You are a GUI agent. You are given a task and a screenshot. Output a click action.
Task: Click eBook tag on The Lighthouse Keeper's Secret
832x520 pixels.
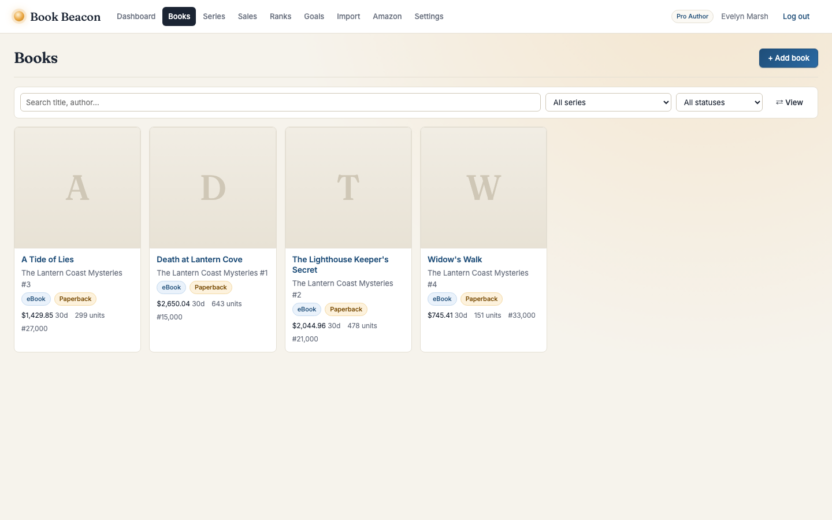[x=307, y=309]
